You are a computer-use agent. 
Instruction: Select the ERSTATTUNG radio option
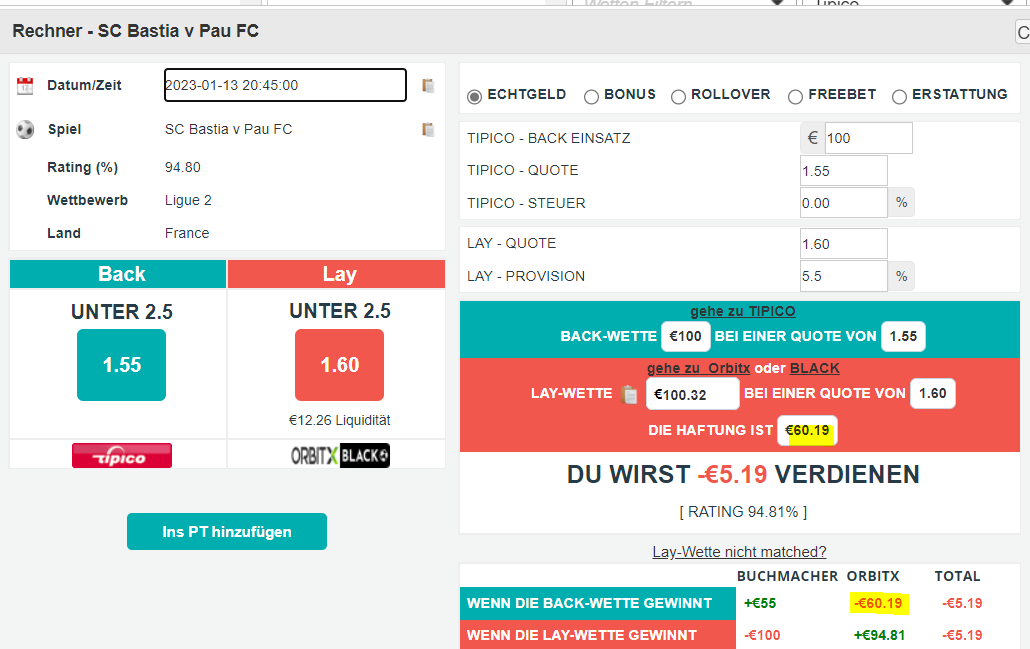pos(899,97)
